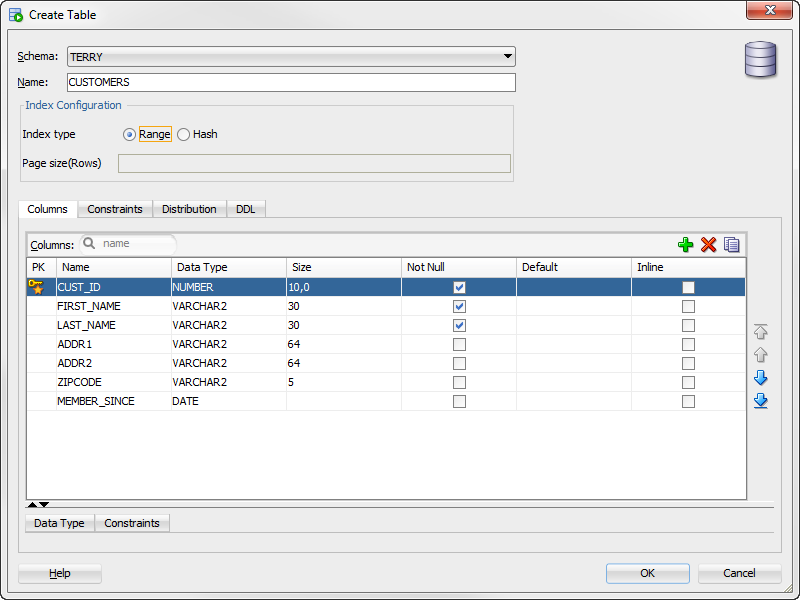Image resolution: width=800 pixels, height=600 pixels.
Task: Check Not Null for MEMBER_SINCE
Action: (459, 402)
